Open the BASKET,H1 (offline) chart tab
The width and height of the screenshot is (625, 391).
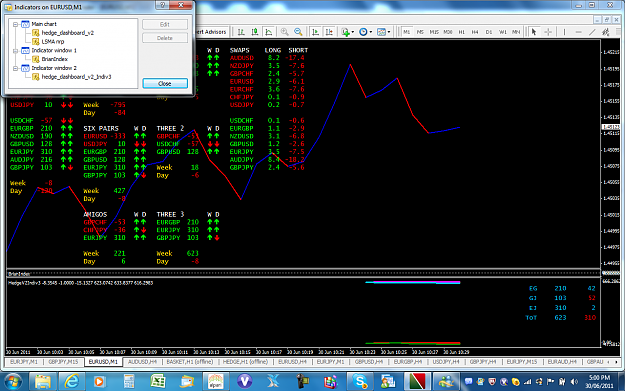pyautogui.click(x=190, y=362)
